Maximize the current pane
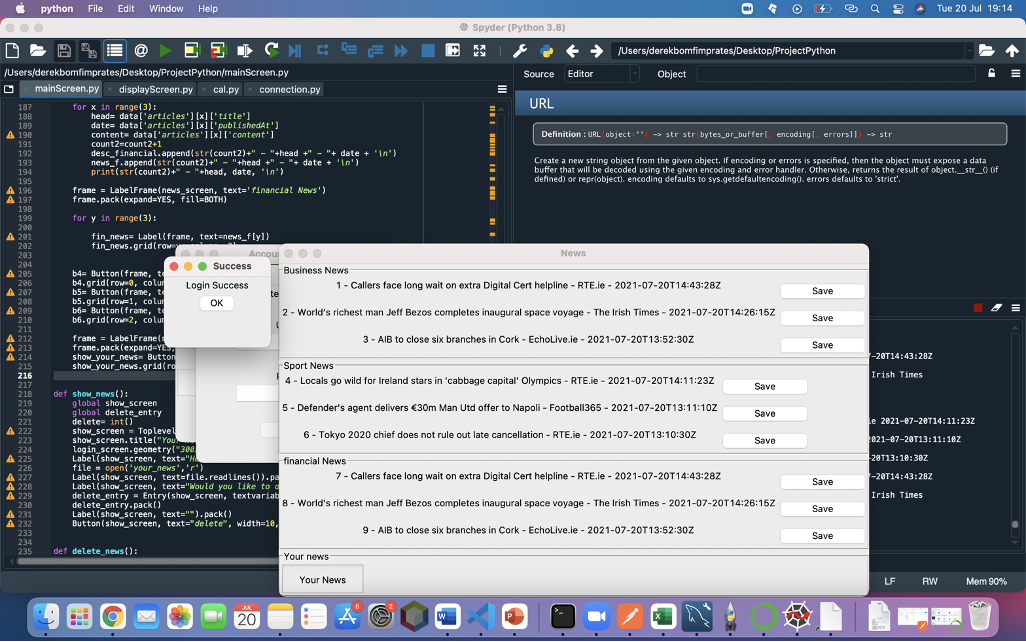Viewport: 1026px width, 642px height. tap(453, 50)
